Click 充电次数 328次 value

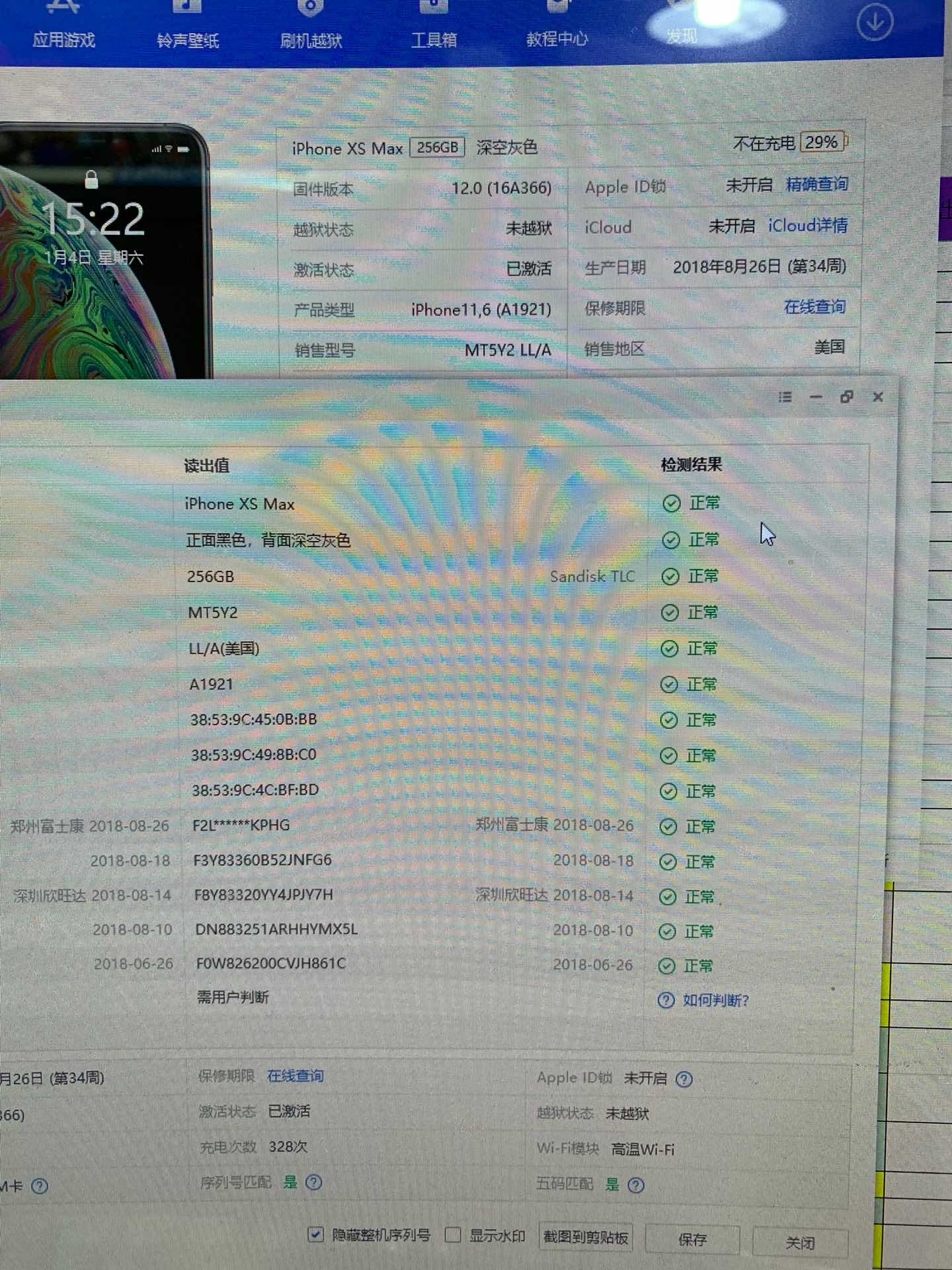click(x=288, y=1146)
